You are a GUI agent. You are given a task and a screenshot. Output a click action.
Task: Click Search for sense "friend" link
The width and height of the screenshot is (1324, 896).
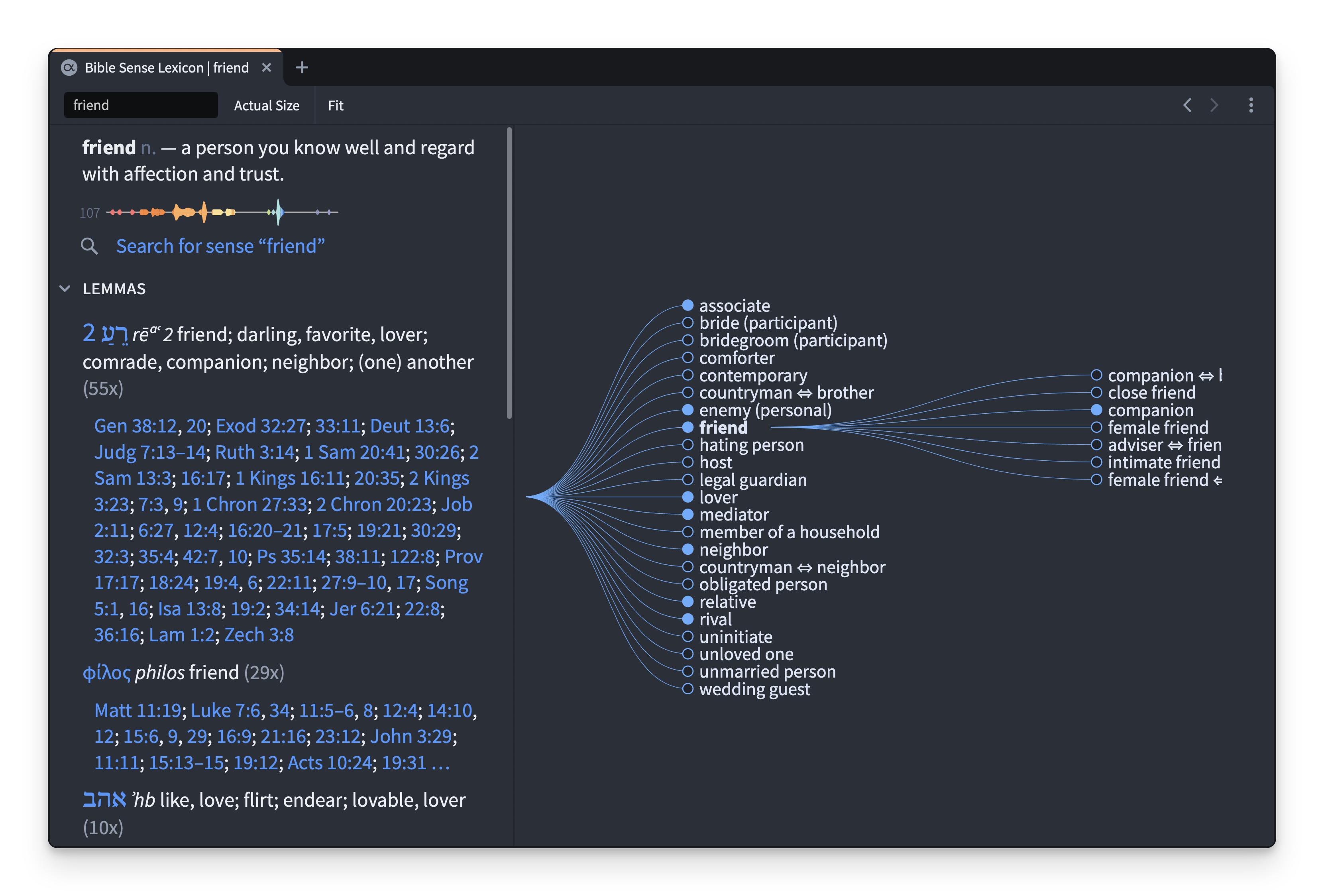[220, 246]
